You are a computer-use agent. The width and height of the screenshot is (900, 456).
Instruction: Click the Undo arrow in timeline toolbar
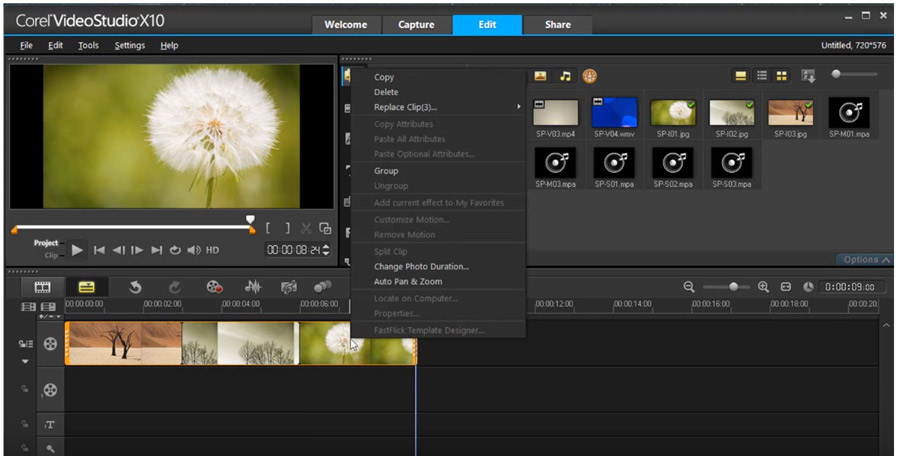135,287
